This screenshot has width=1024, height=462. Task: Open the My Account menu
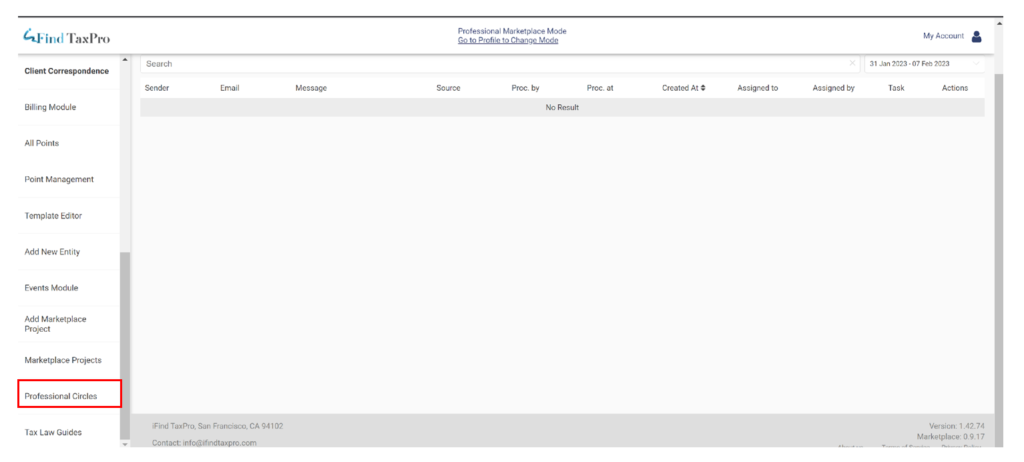943,36
